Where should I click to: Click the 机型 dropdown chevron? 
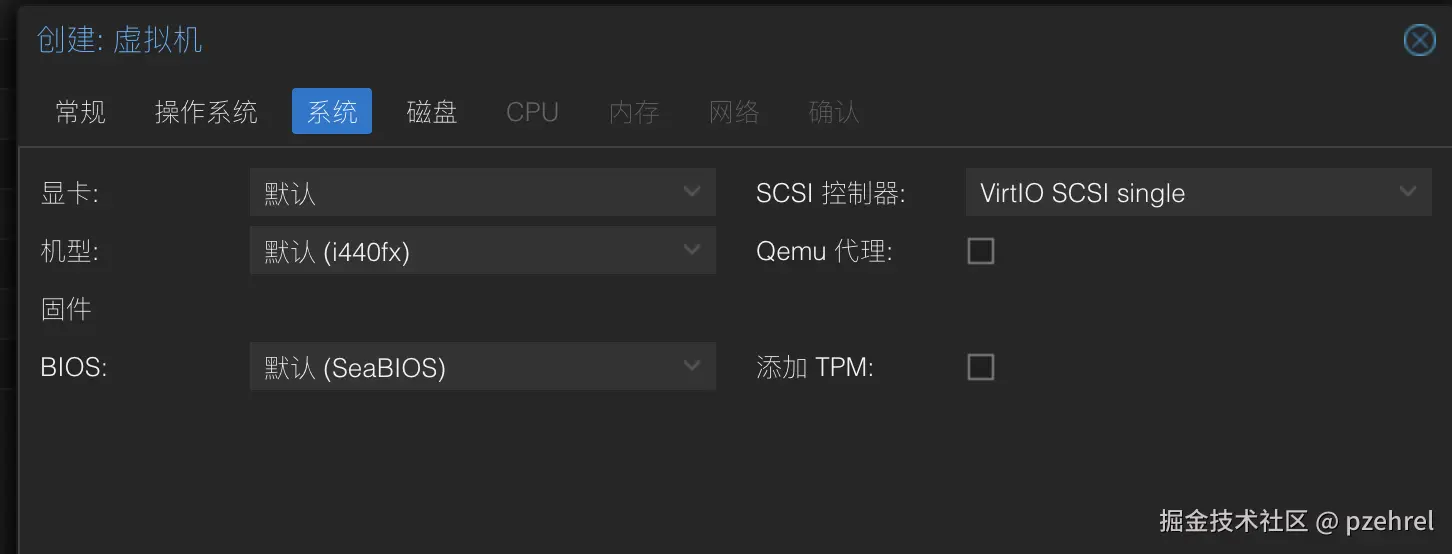[x=692, y=250]
